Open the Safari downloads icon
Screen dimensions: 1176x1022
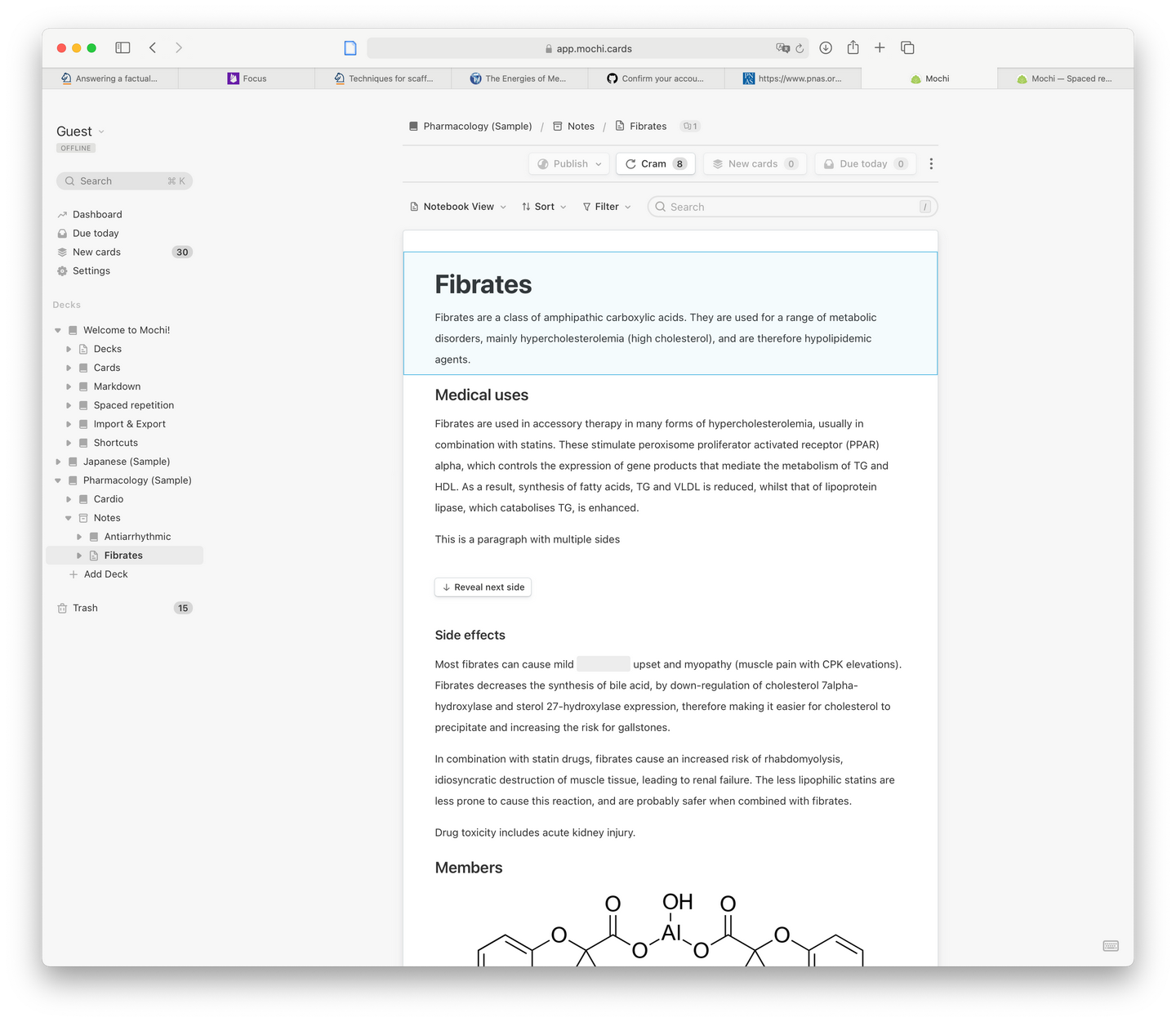click(826, 48)
